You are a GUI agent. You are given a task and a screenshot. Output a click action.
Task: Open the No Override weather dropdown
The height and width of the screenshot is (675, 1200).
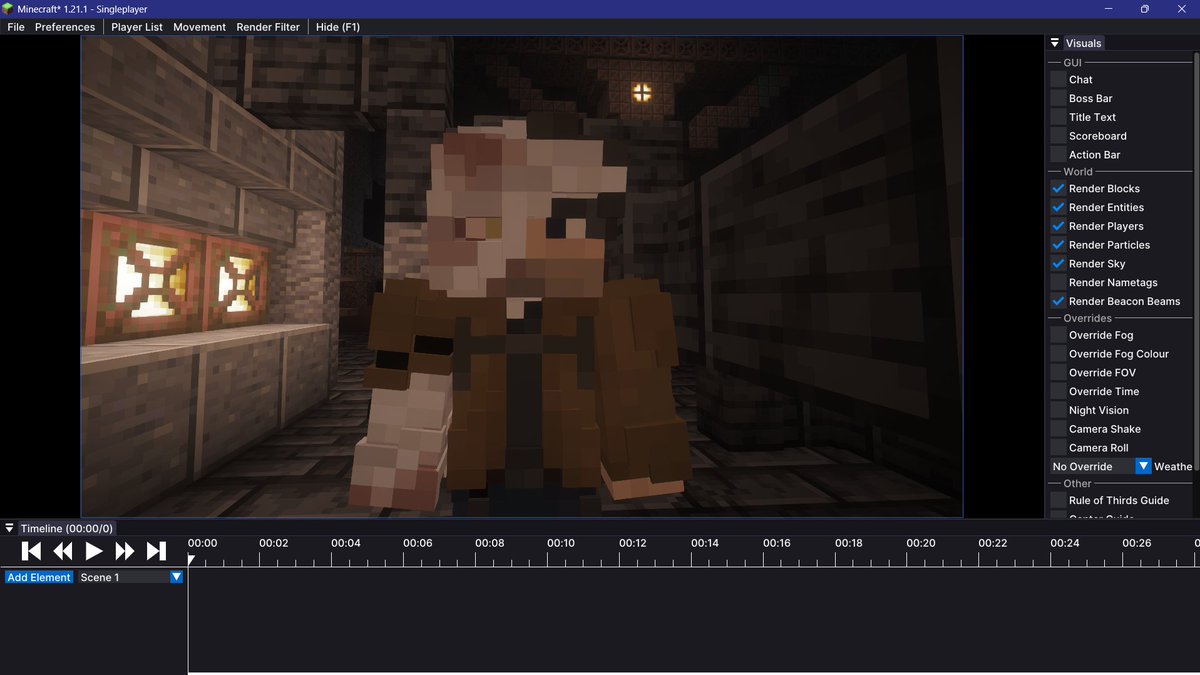coord(1144,466)
